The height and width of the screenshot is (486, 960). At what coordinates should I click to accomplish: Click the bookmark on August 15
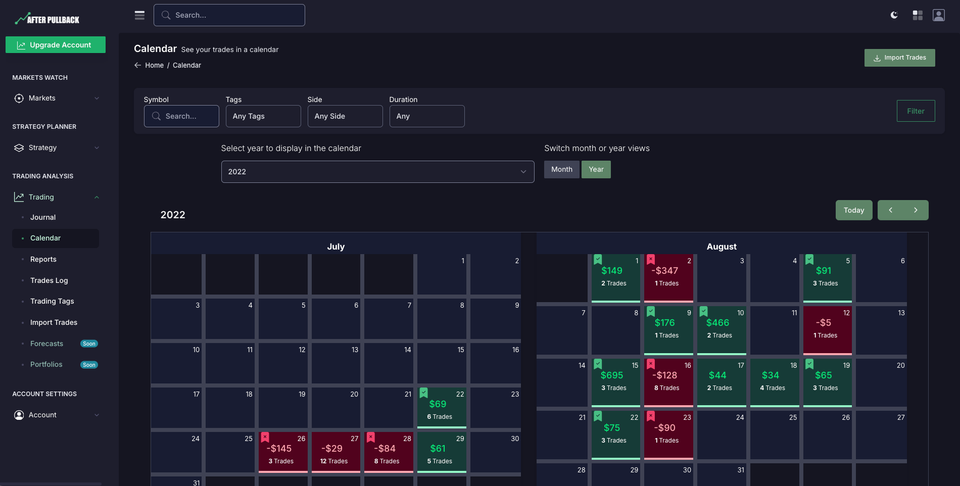pos(598,365)
